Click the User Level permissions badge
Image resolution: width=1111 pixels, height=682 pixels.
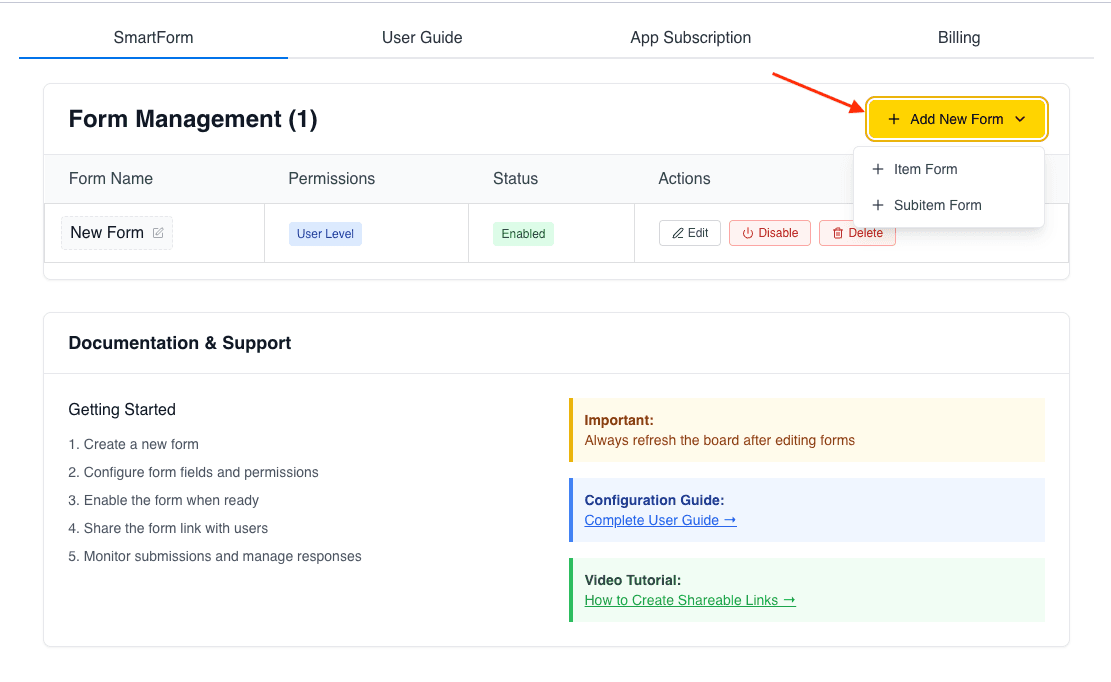pos(325,234)
